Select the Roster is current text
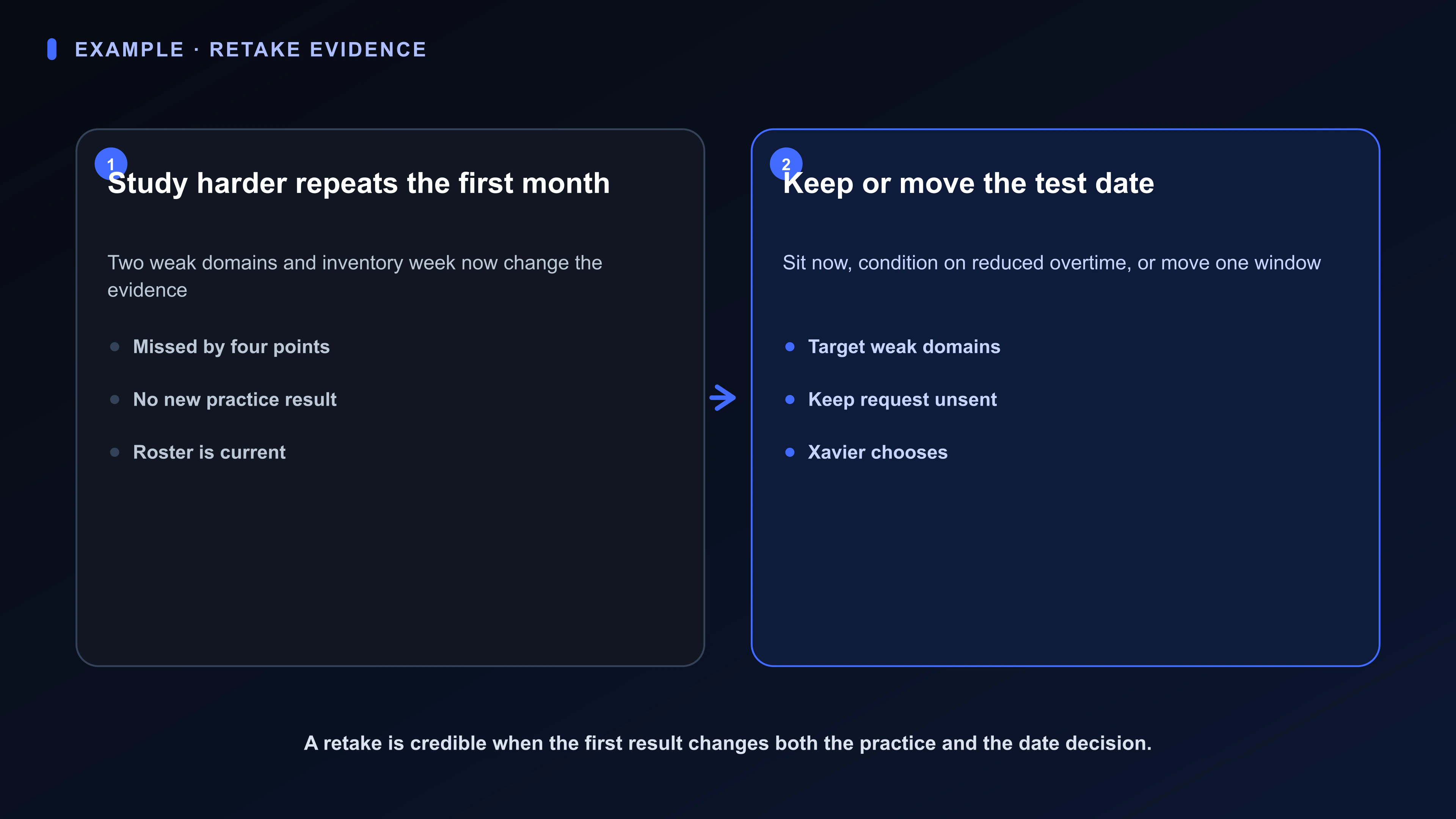This screenshot has height=819, width=1456. (x=209, y=452)
